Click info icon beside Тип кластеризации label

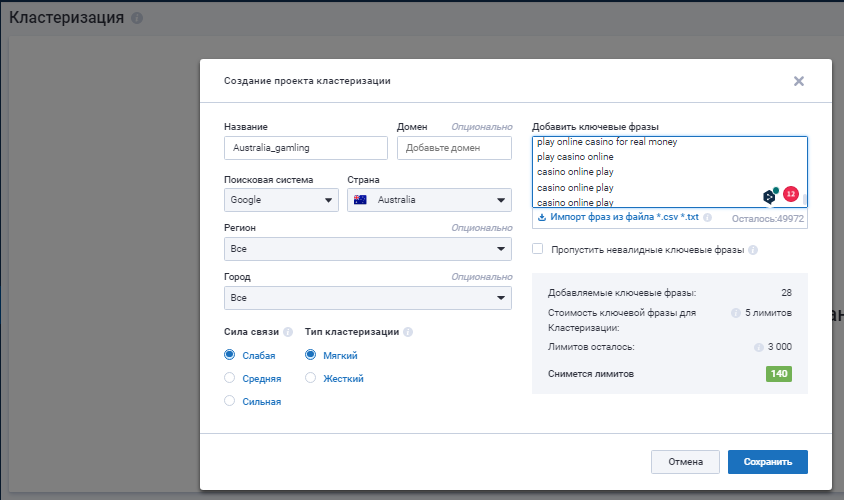click(408, 332)
